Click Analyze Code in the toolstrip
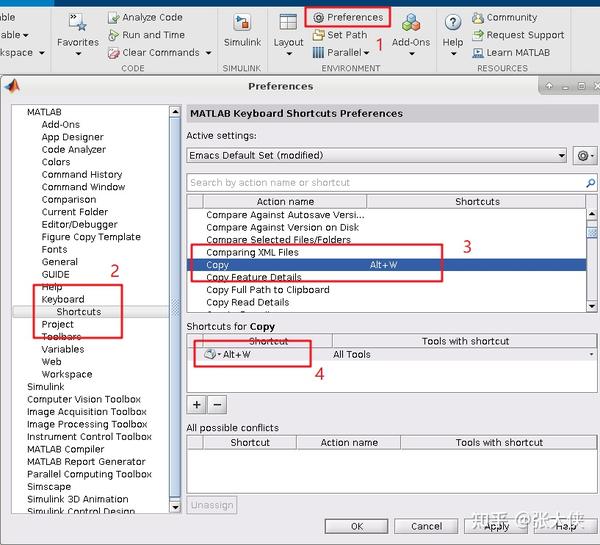 [x=145, y=17]
